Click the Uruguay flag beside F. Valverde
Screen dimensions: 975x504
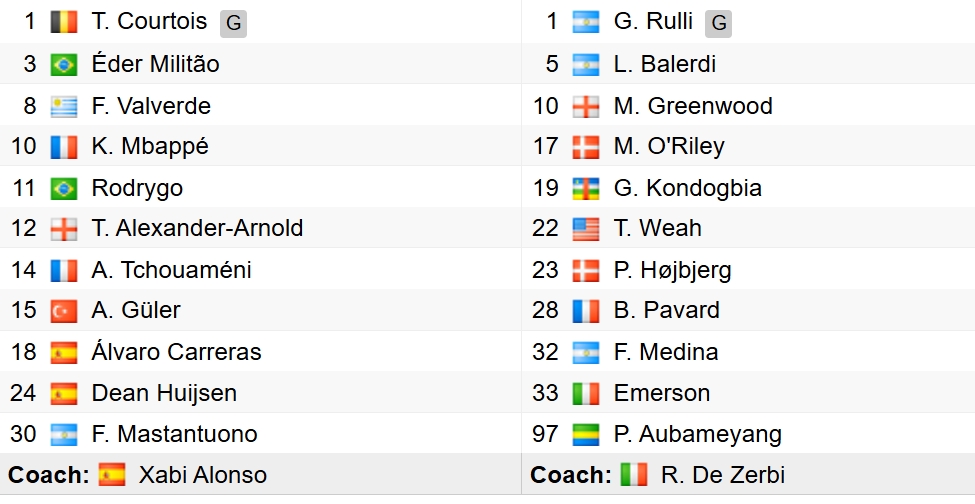coord(63,106)
